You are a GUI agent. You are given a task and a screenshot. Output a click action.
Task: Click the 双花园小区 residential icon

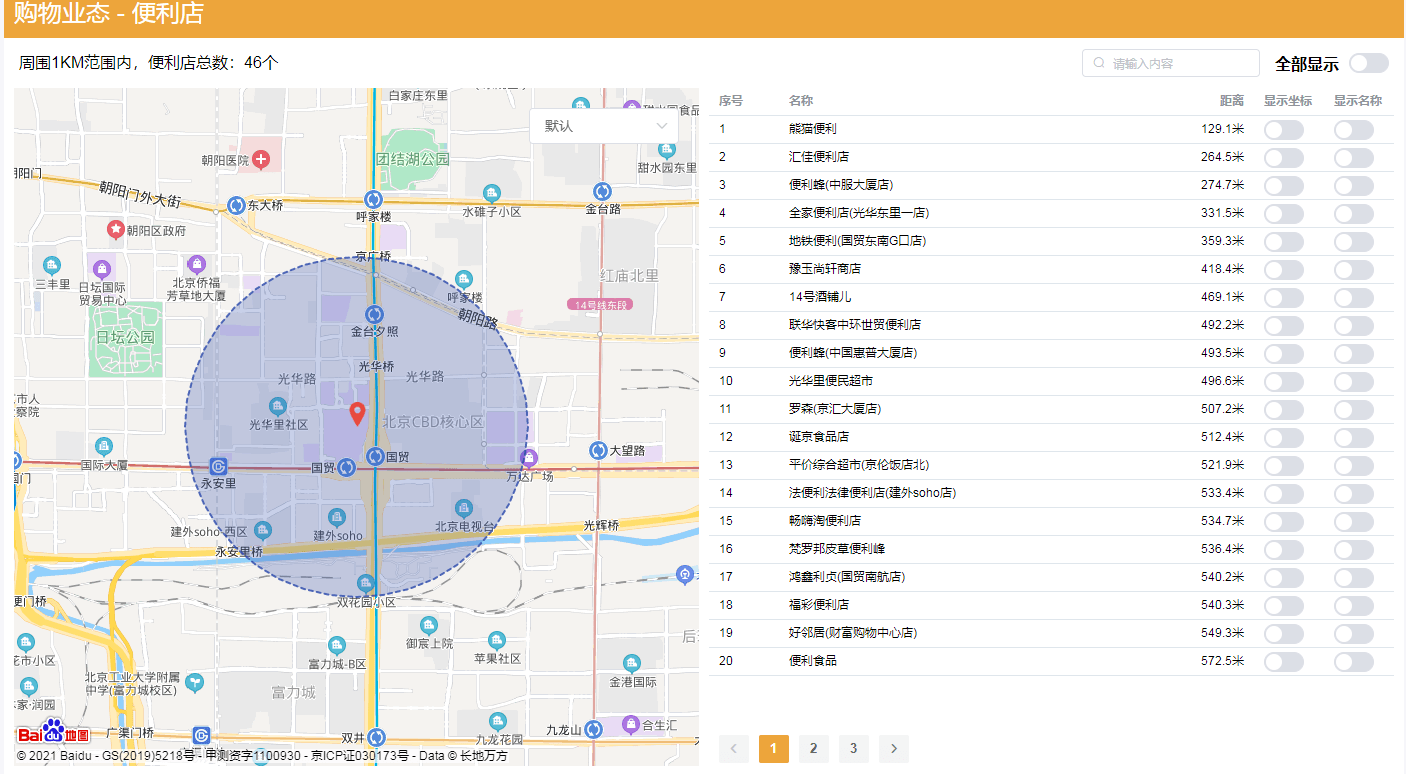(x=366, y=583)
